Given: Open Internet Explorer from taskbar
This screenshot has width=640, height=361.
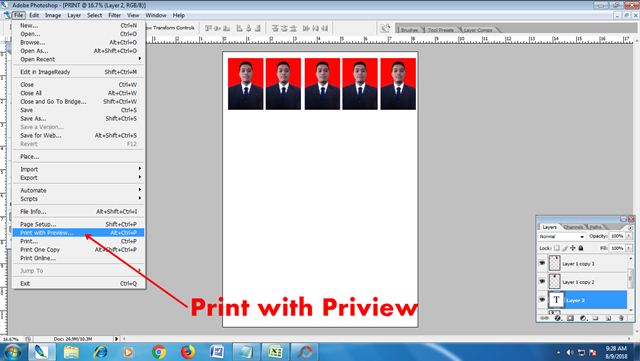Looking at the screenshot, I should coord(100,352).
